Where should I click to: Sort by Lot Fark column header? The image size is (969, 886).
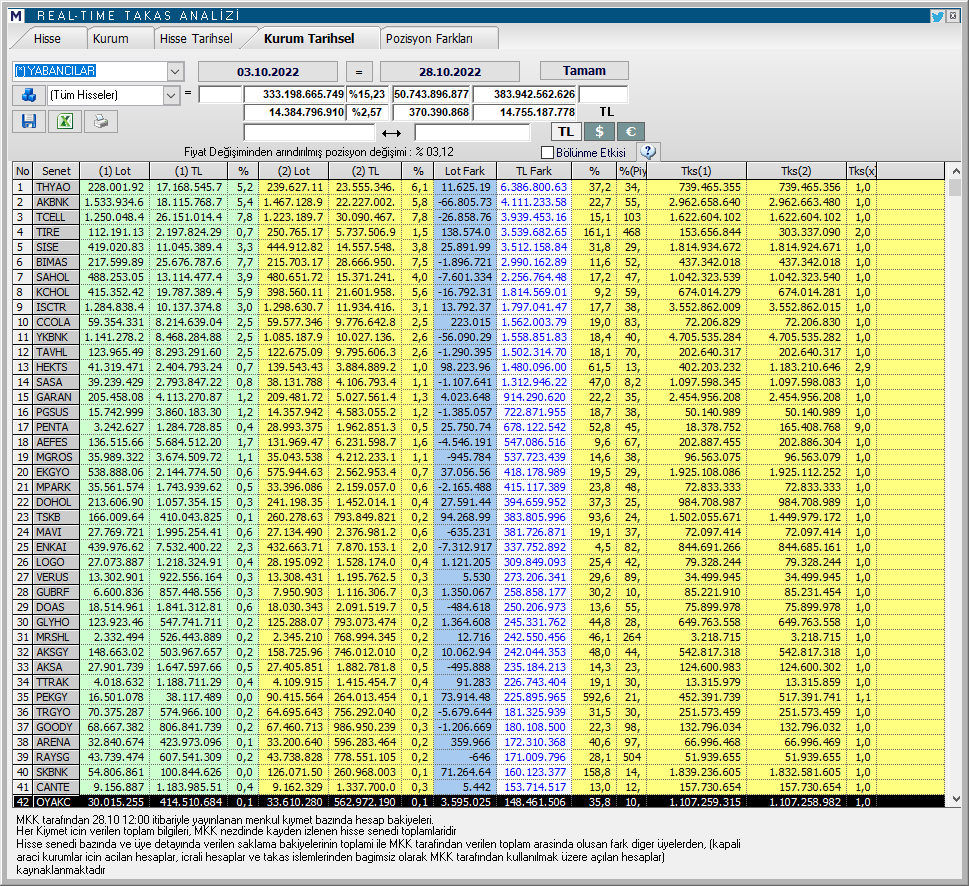coord(465,171)
